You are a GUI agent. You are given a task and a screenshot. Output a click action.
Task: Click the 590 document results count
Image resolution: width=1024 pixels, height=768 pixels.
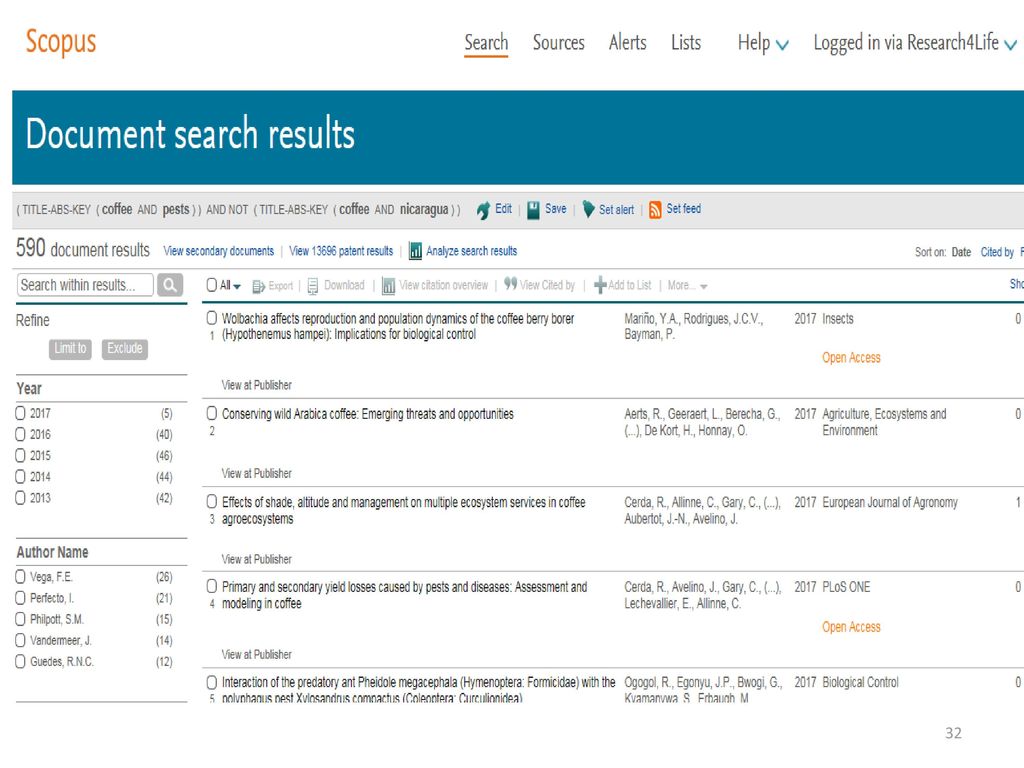coord(83,249)
